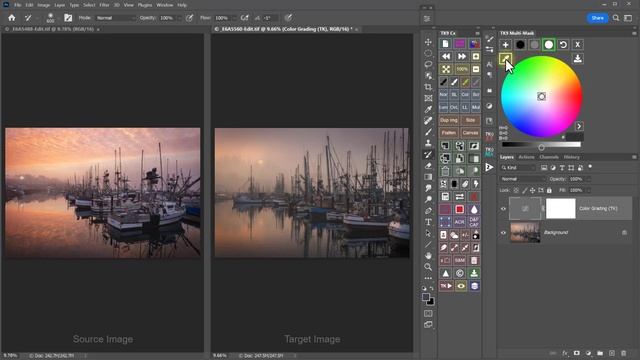Open the Filter menu
Image resolution: width=640 pixels, height=360 pixels.
point(104,5)
